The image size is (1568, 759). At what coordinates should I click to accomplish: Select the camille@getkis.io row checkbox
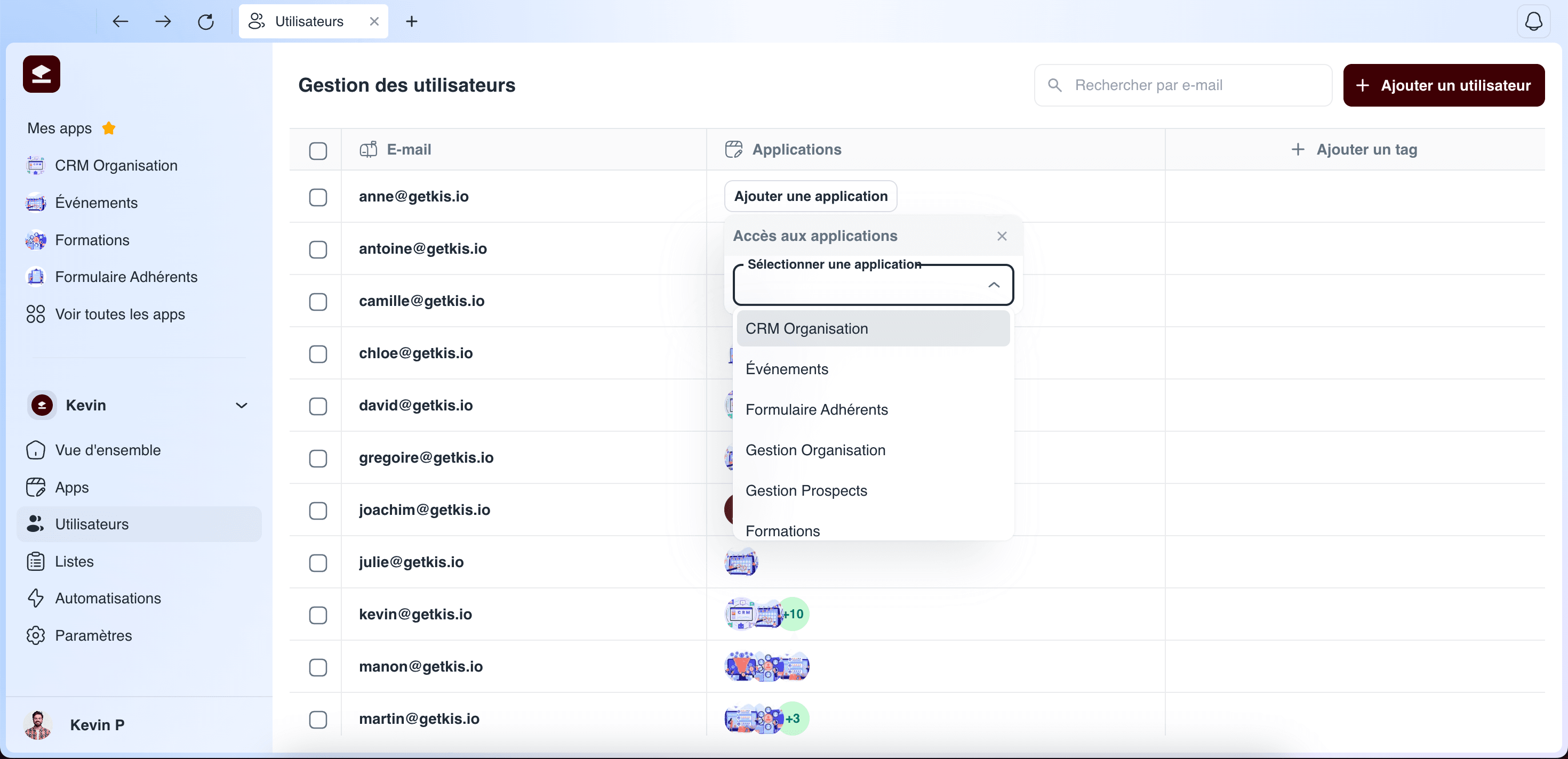pyautogui.click(x=318, y=302)
